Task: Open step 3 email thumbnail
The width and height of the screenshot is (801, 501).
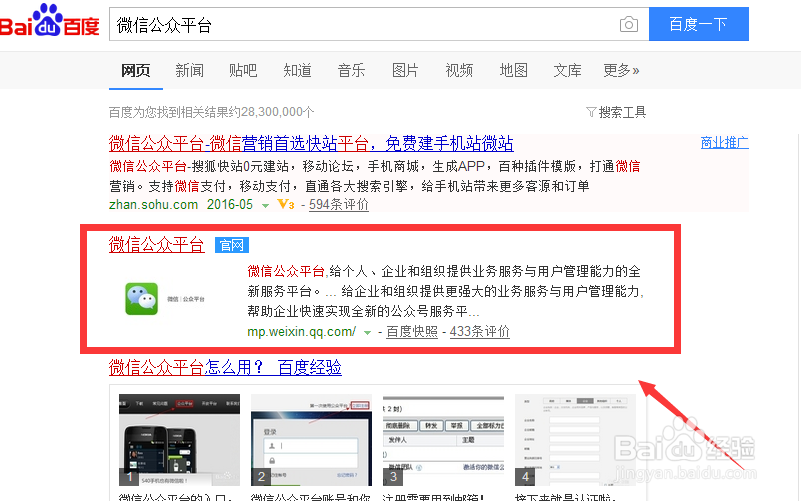Action: (443, 440)
